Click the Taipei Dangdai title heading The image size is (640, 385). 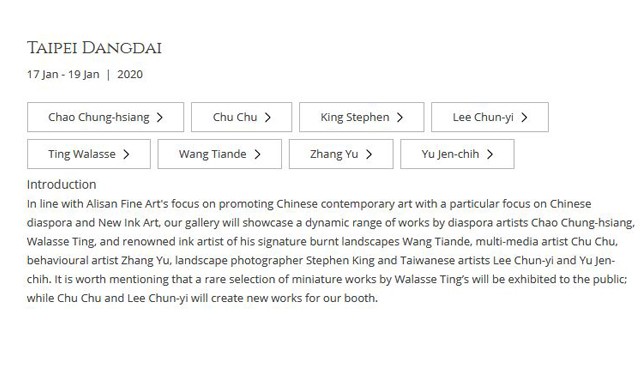[94, 48]
